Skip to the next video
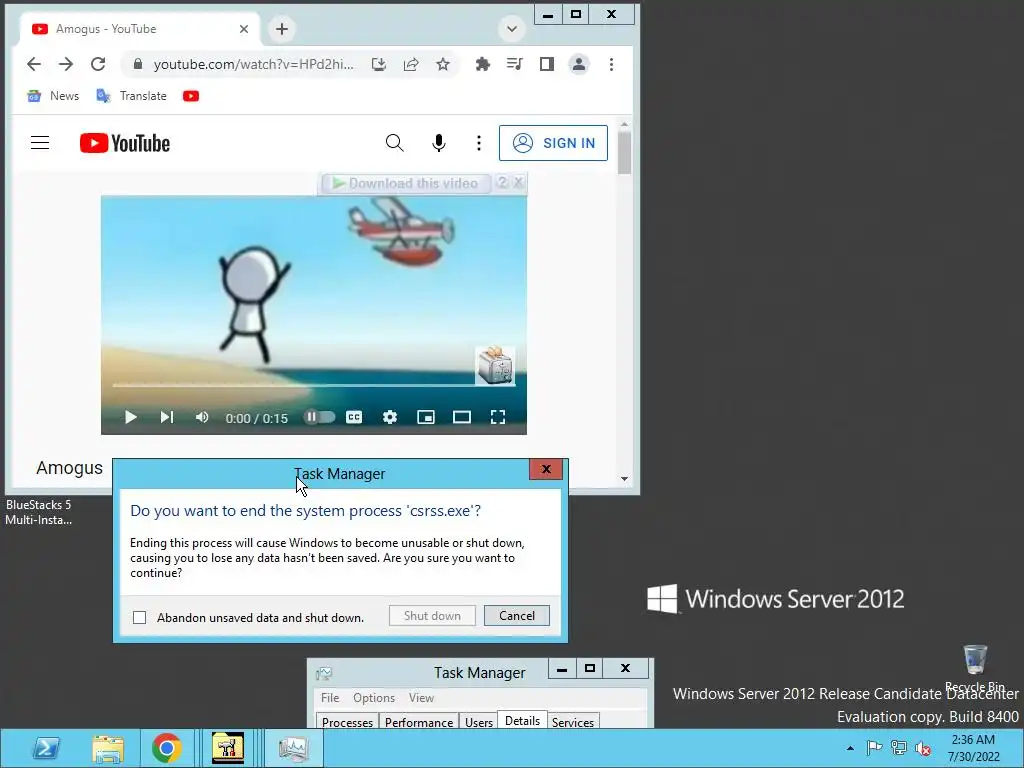The height and width of the screenshot is (768, 1024). (167, 417)
